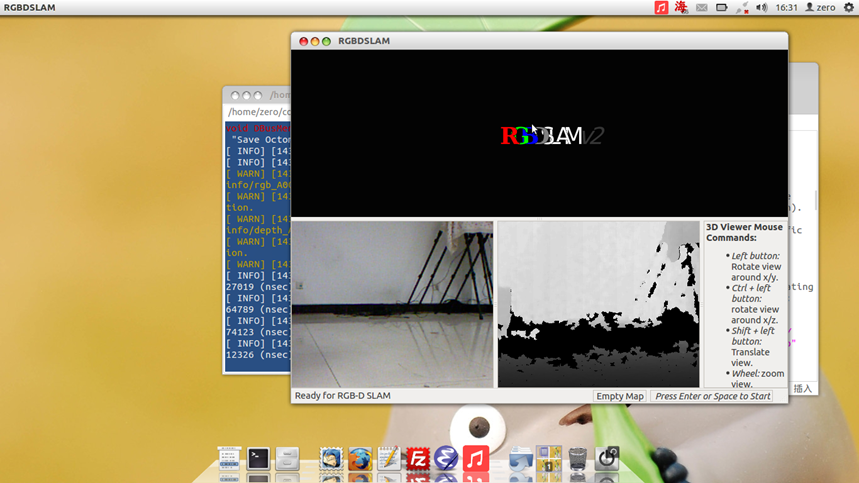Open the Trash in the dock
The width and height of the screenshot is (859, 483).
click(x=577, y=459)
